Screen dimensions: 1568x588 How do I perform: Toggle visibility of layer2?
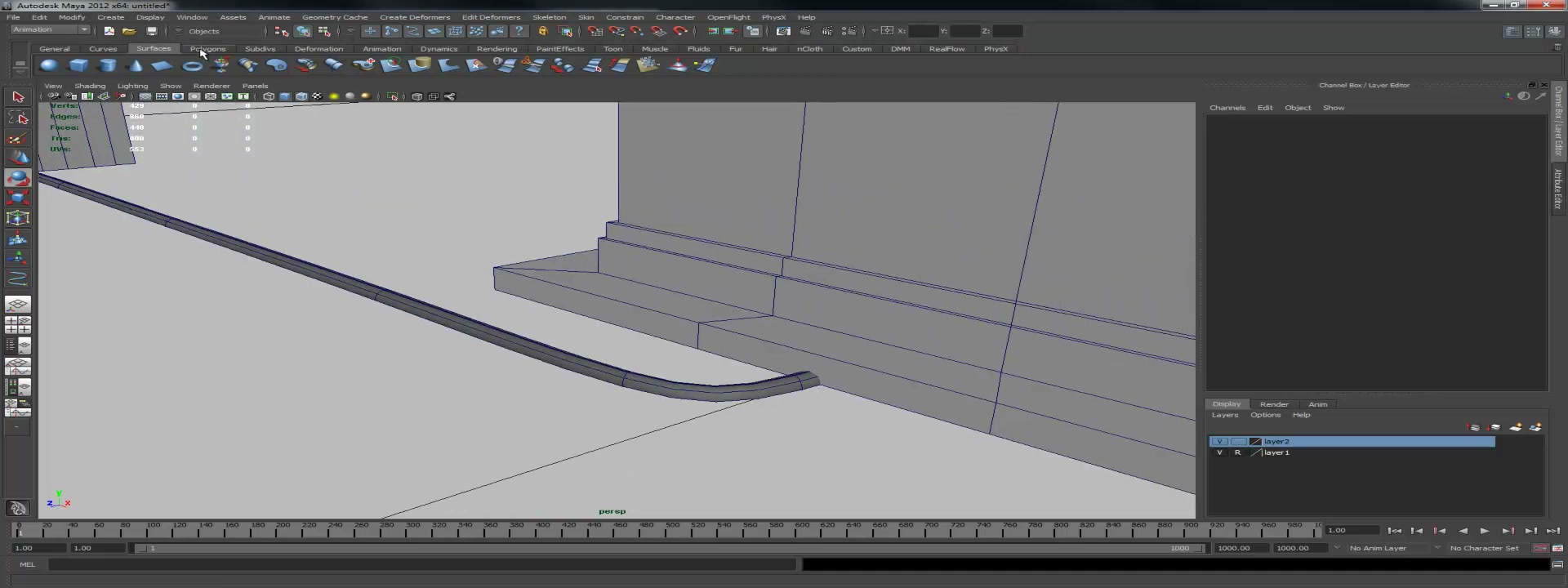tap(1219, 441)
